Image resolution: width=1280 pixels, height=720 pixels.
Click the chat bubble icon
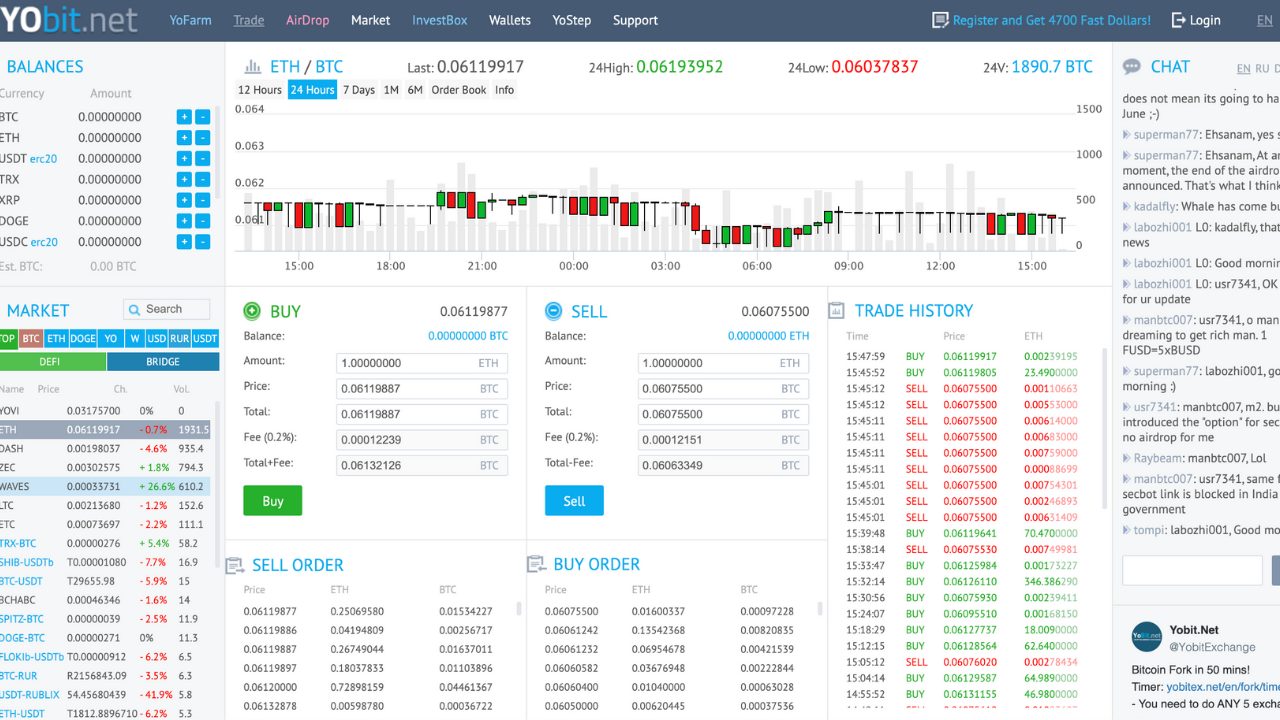click(1132, 67)
